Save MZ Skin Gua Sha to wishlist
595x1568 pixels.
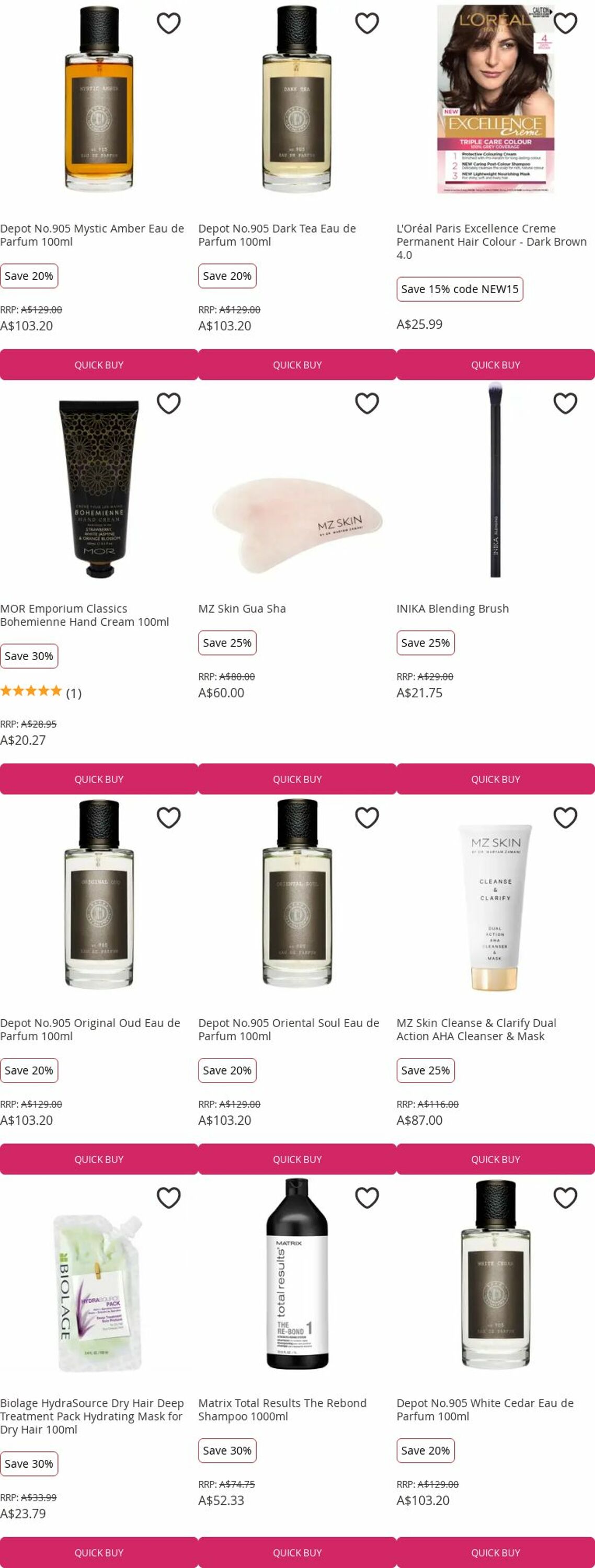click(x=367, y=403)
